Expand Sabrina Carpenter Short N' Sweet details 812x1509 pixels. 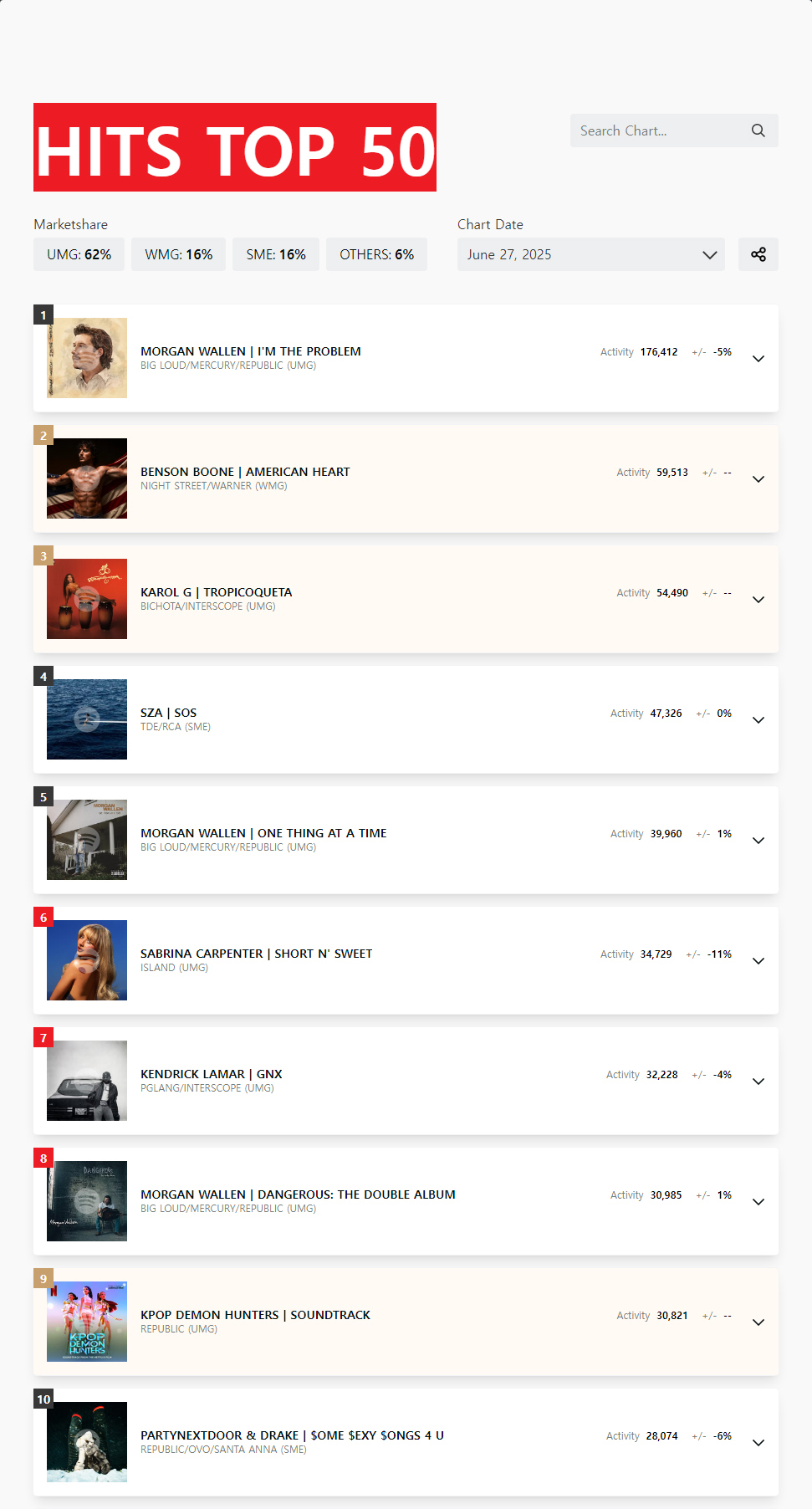pyautogui.click(x=758, y=961)
